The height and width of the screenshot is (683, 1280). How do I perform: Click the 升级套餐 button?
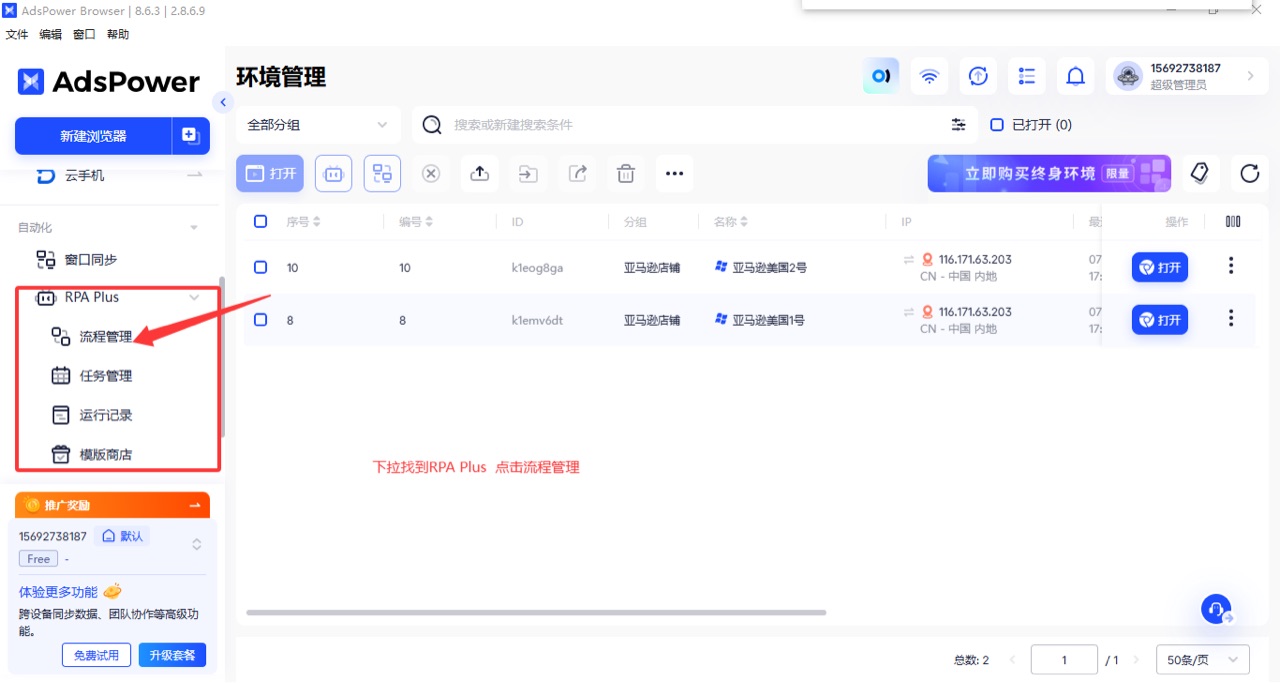pos(172,655)
